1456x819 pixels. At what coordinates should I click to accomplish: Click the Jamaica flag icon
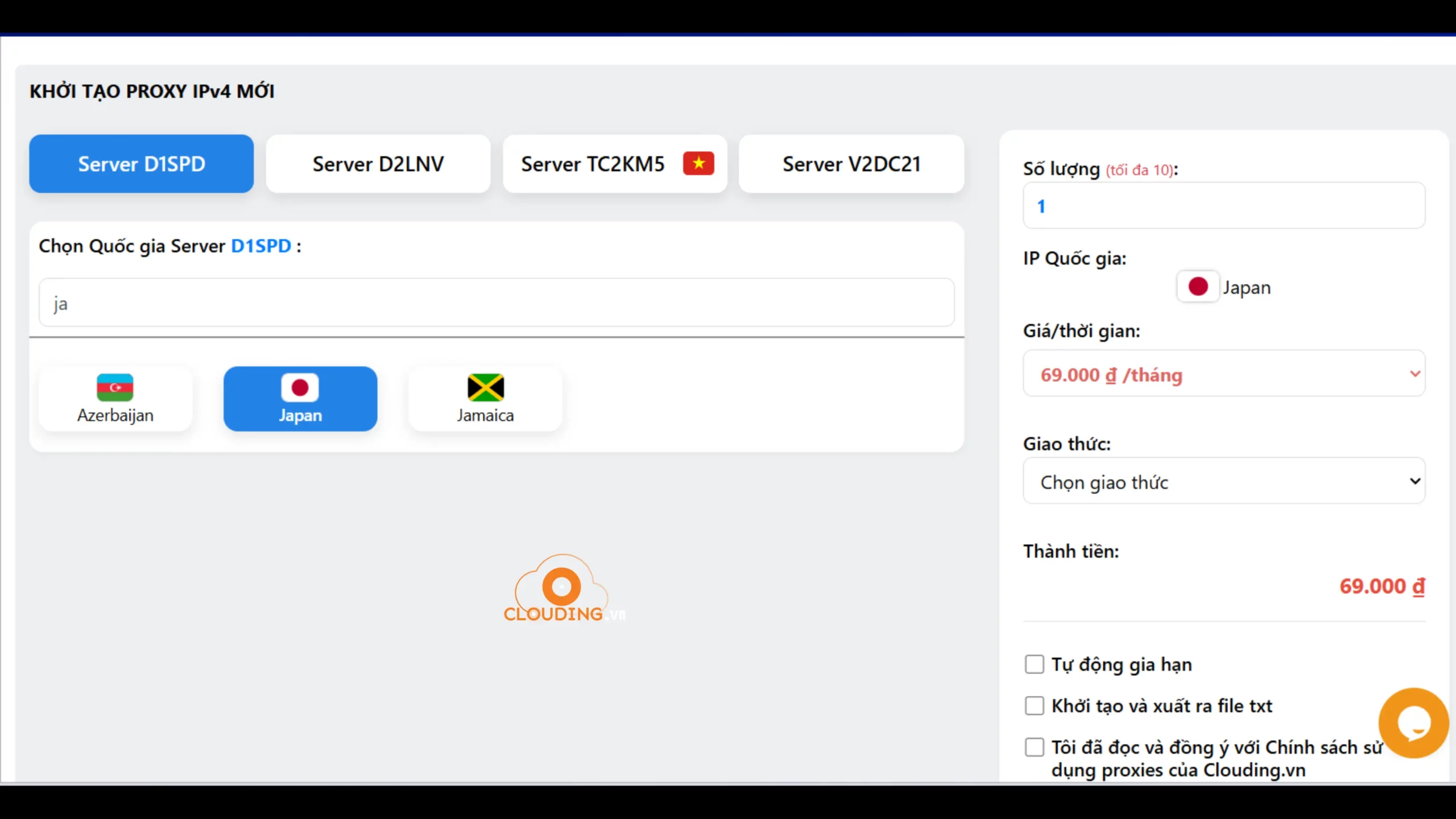pos(485,387)
